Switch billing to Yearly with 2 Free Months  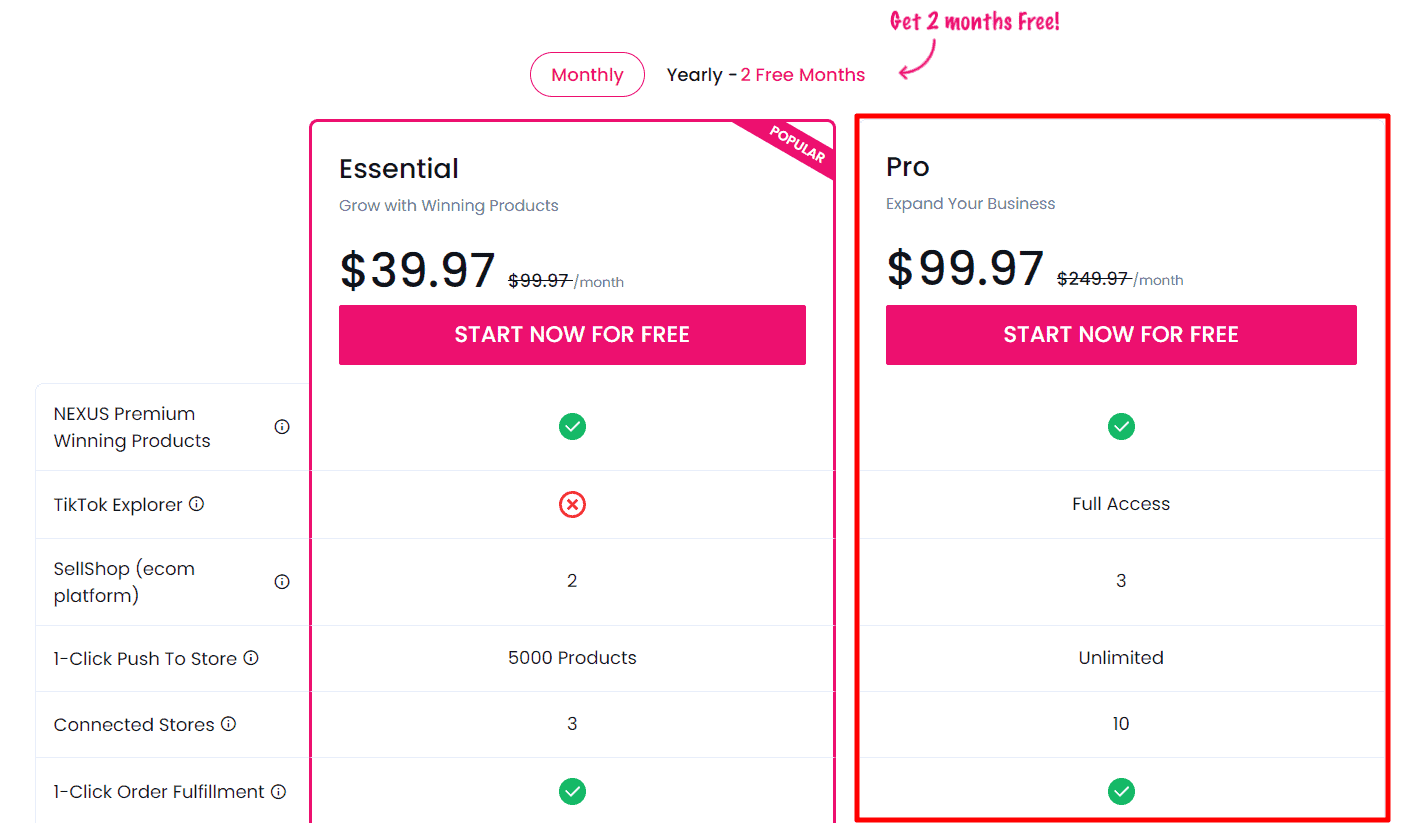click(765, 74)
